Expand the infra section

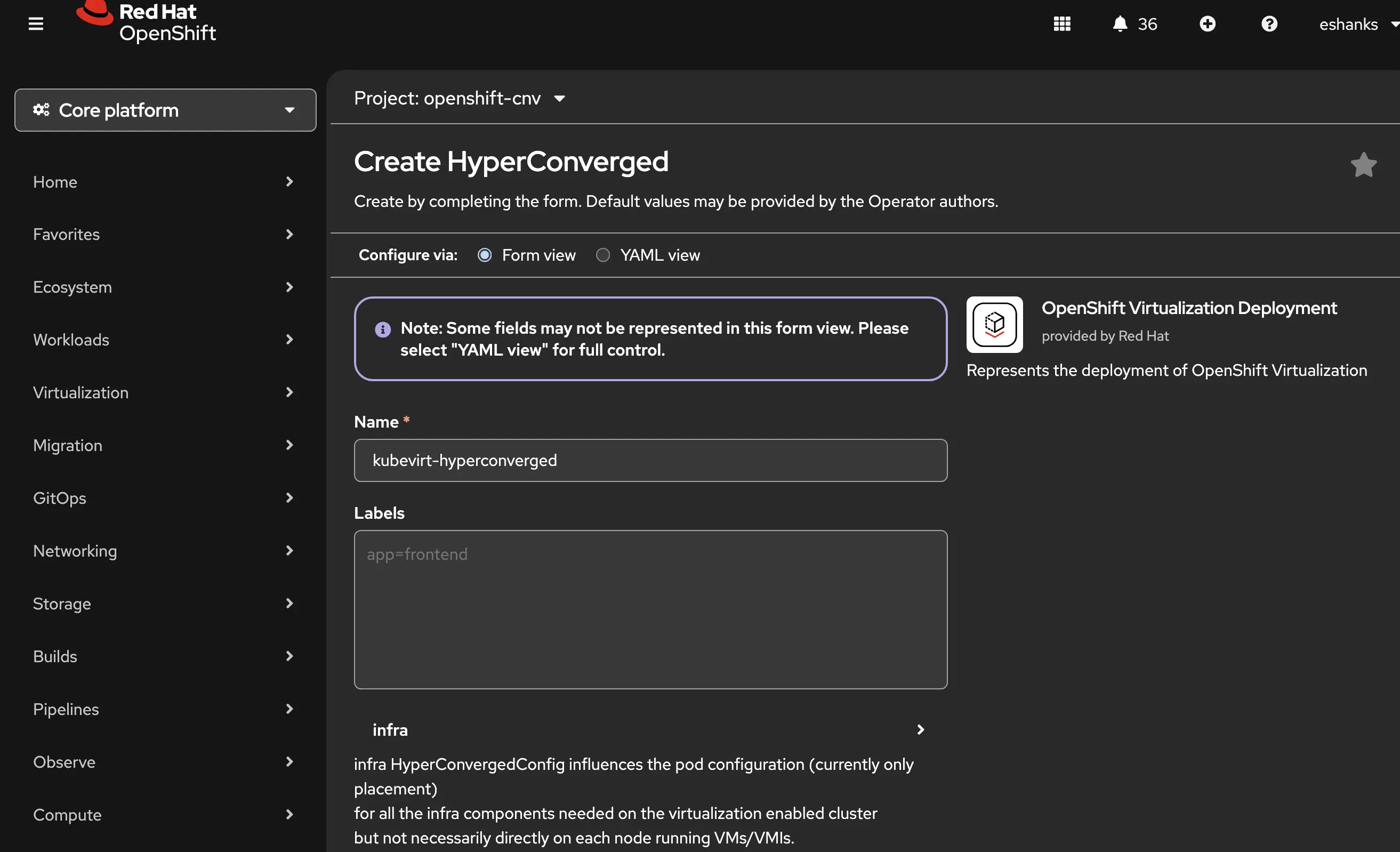pyautogui.click(x=650, y=730)
